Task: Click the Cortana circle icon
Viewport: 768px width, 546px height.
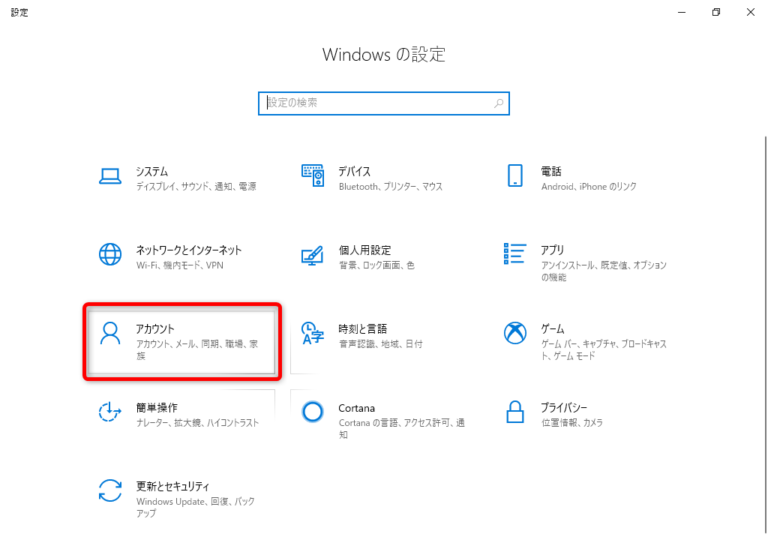Action: coord(312,412)
